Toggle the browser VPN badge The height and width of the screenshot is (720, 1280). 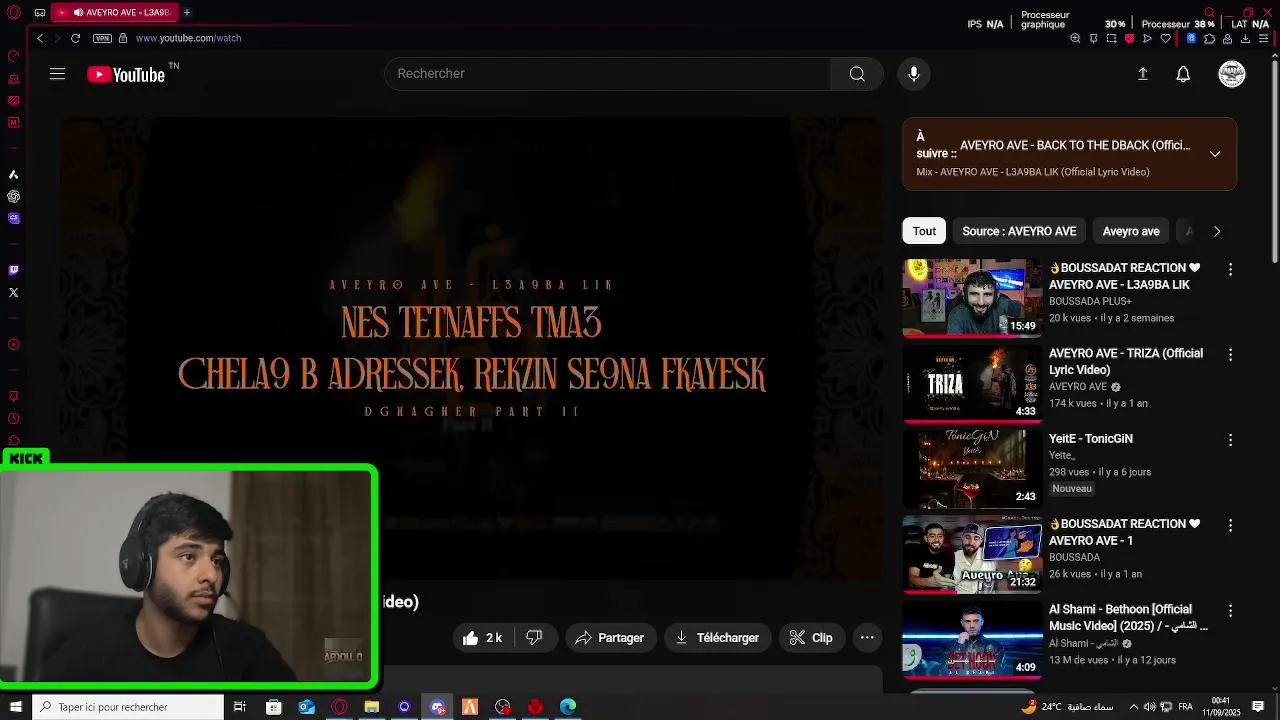(102, 38)
